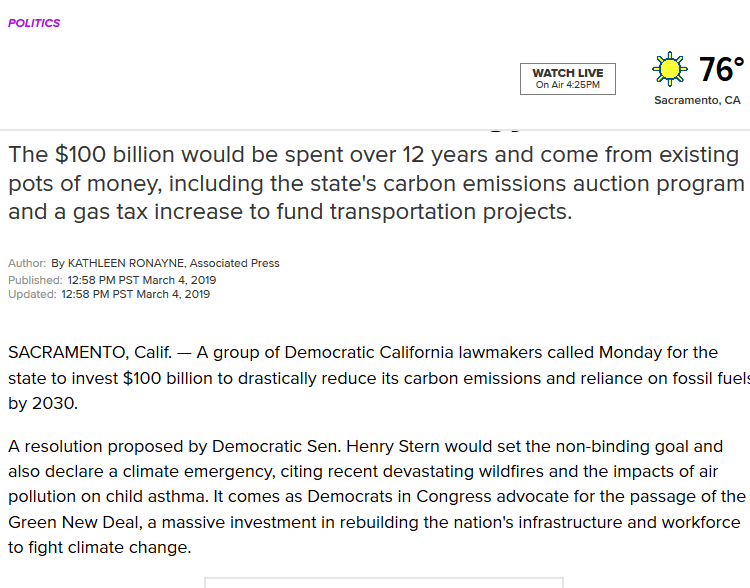Click the $100 billion summary subheadline

(375, 184)
